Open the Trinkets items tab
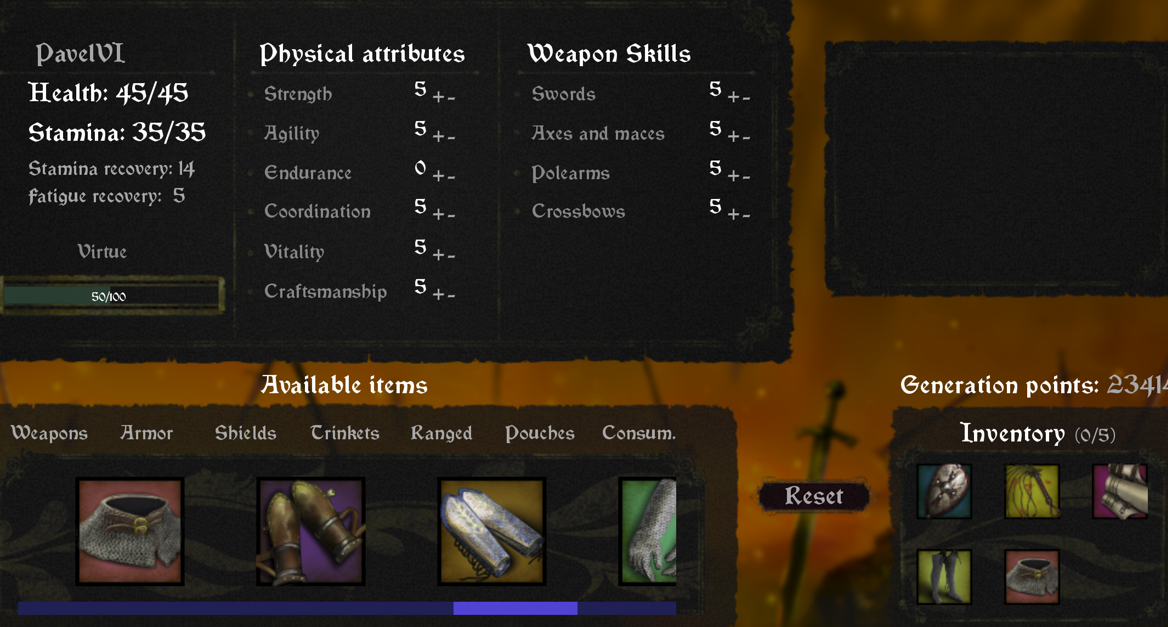 345,433
